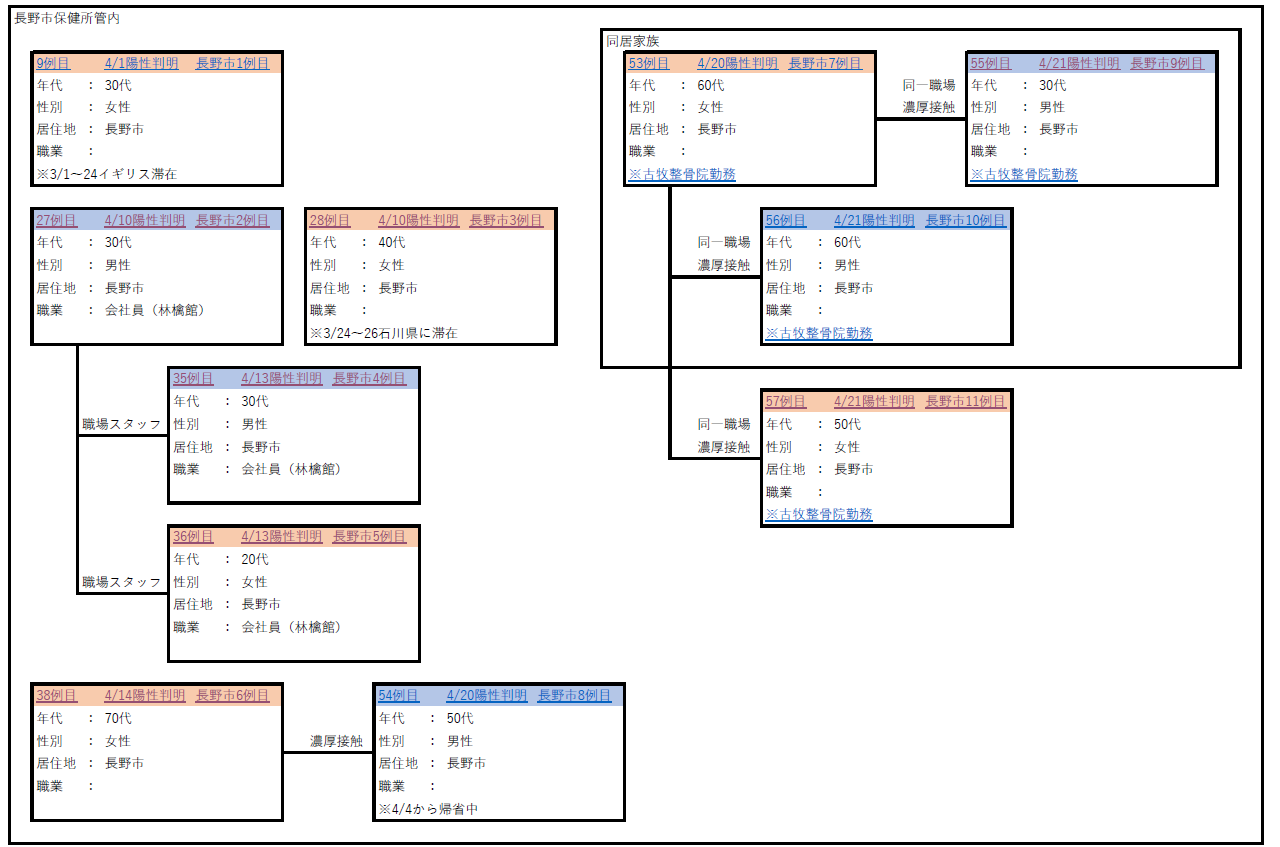Image resolution: width=1280 pixels, height=847 pixels.
Task: Select the 同居家族 group label
Action: pos(633,41)
